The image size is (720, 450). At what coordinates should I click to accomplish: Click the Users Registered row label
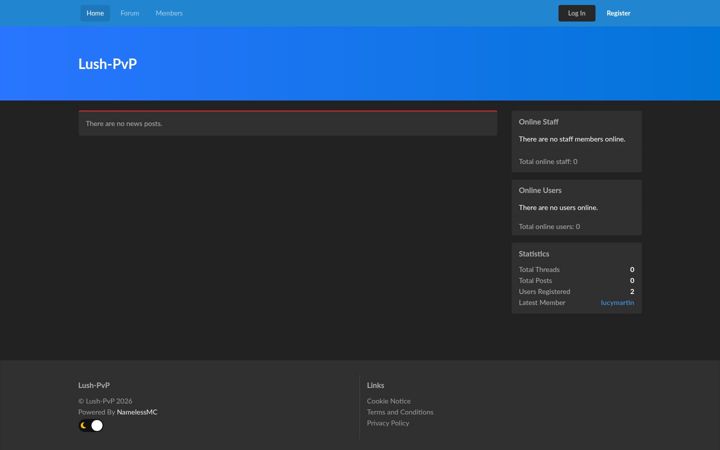point(545,292)
